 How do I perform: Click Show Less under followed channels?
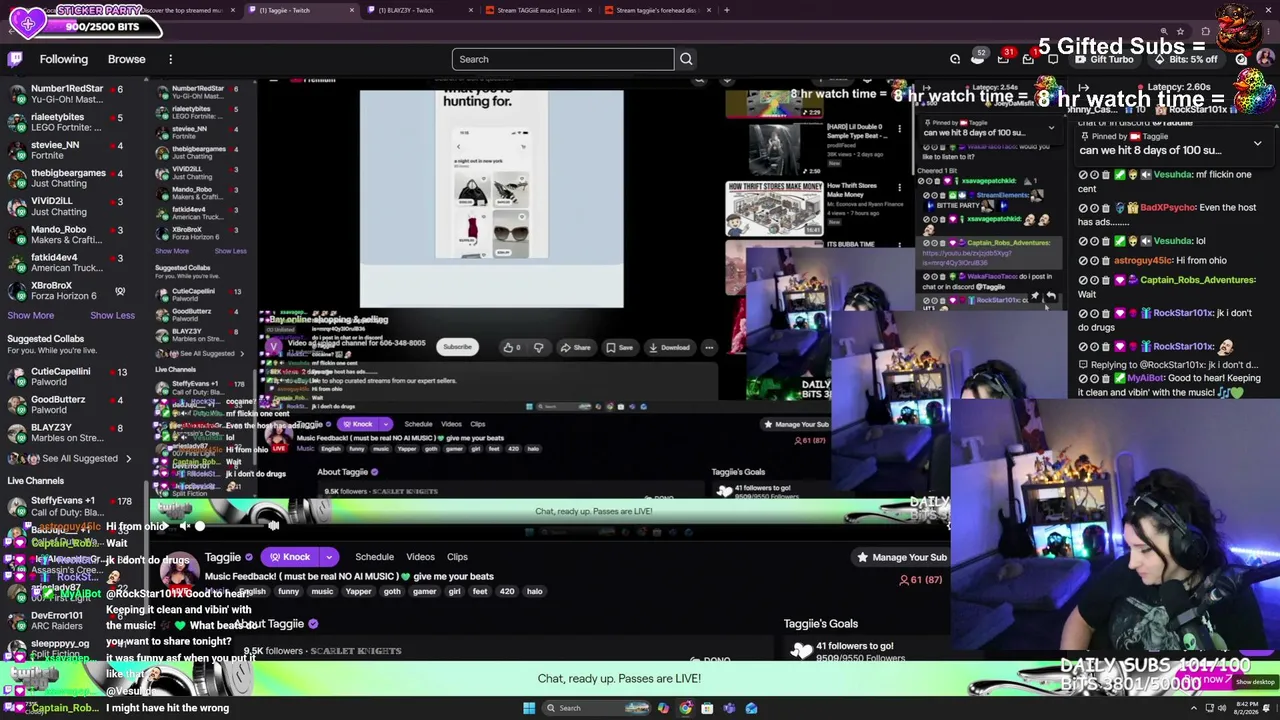112,315
